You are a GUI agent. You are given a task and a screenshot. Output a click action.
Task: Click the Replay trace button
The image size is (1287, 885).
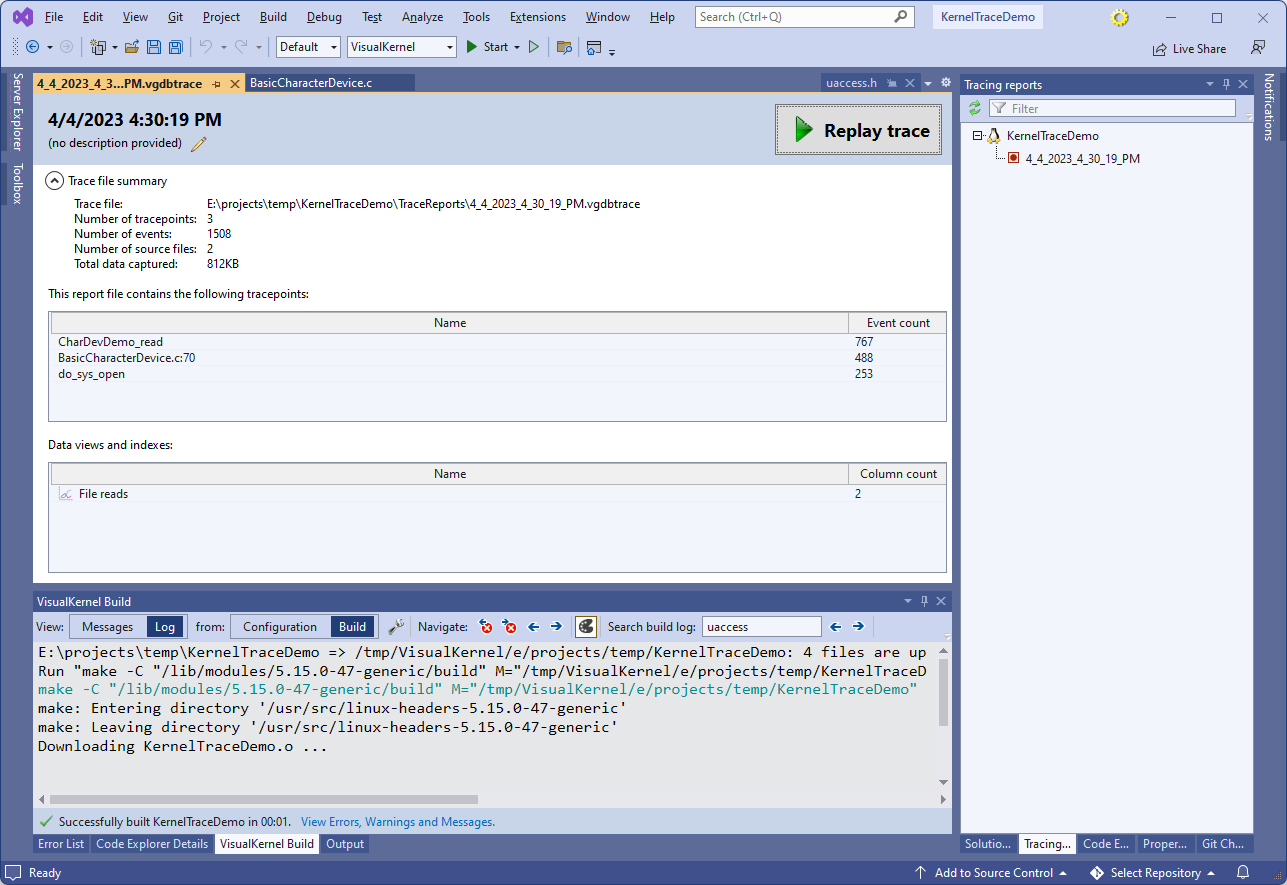click(x=858, y=130)
